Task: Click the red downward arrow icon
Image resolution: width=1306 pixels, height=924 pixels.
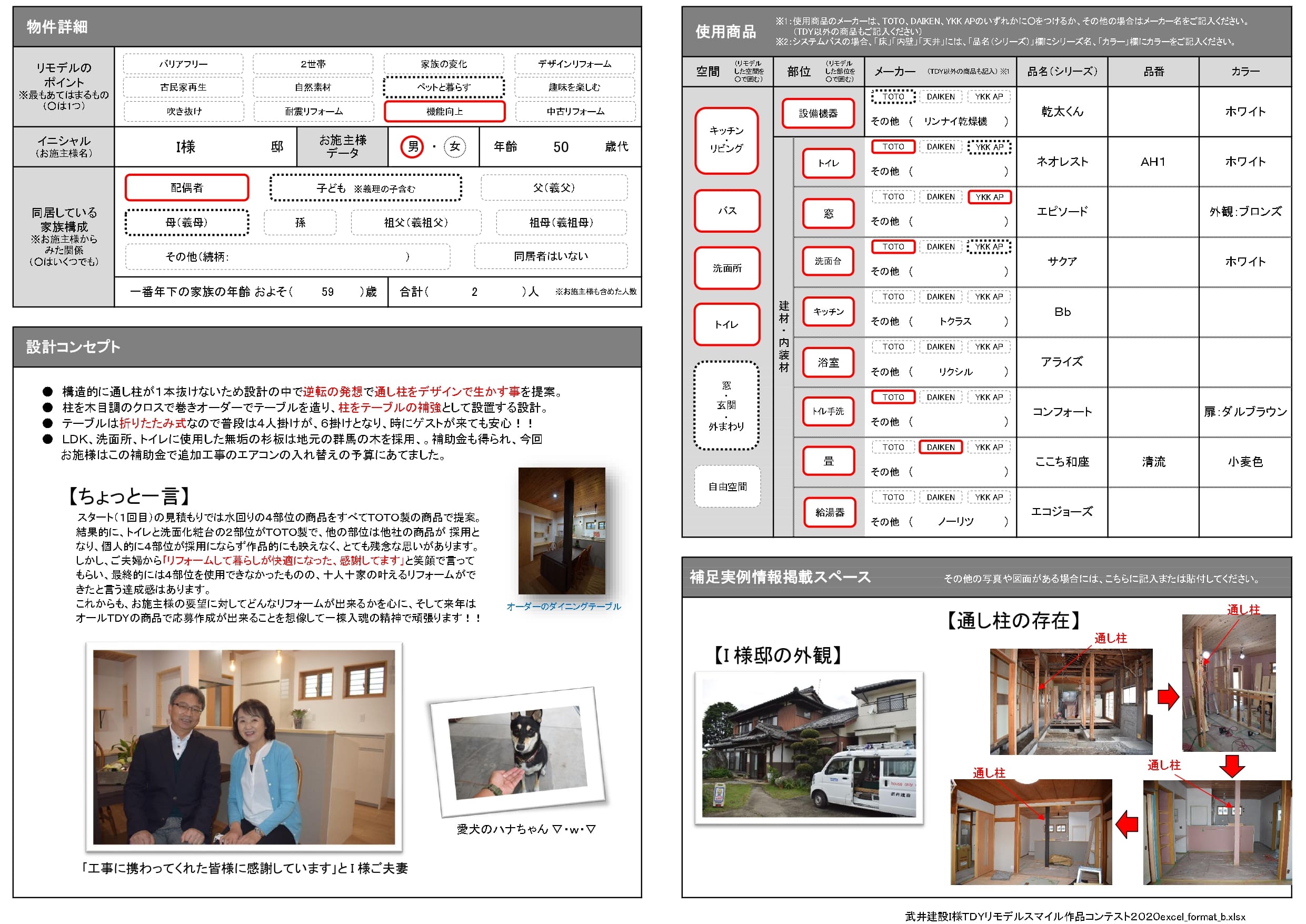Action: pyautogui.click(x=1232, y=766)
